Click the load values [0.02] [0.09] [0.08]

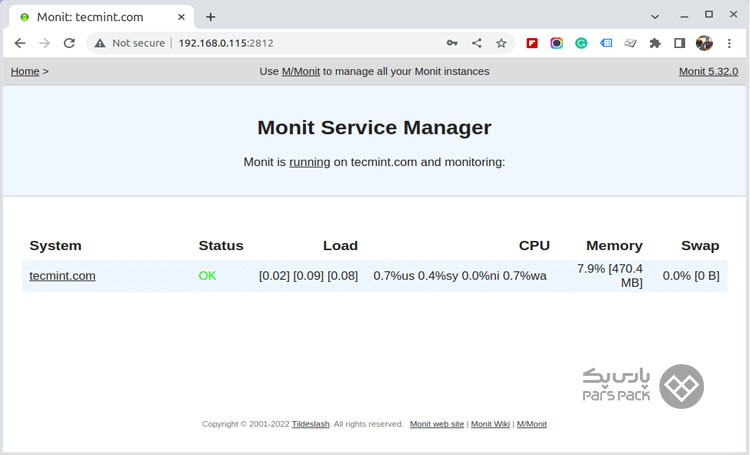308,276
